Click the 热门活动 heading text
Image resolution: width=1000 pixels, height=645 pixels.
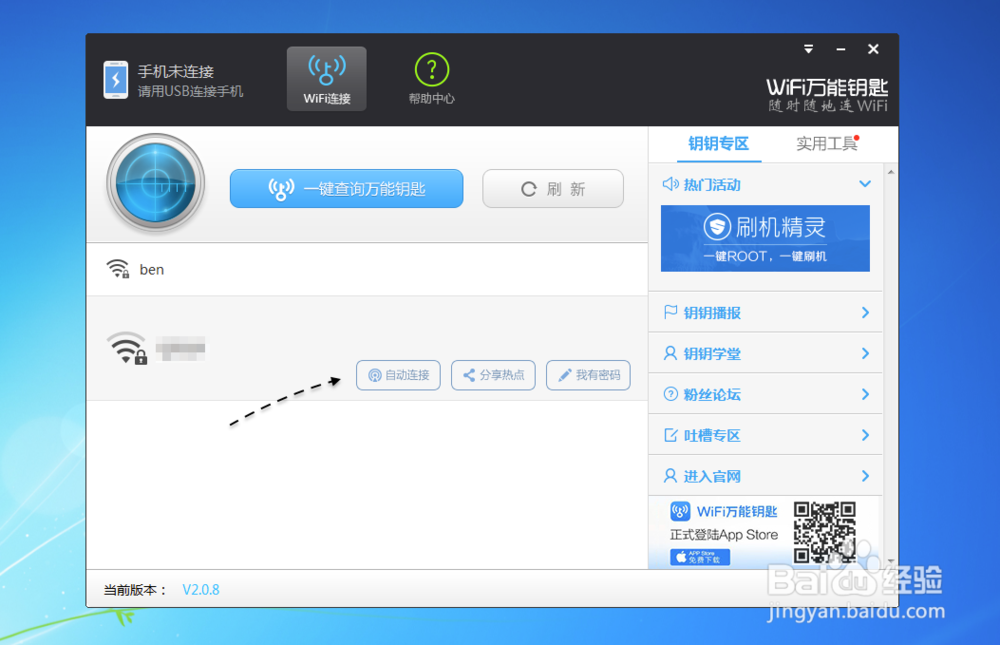[712, 185]
